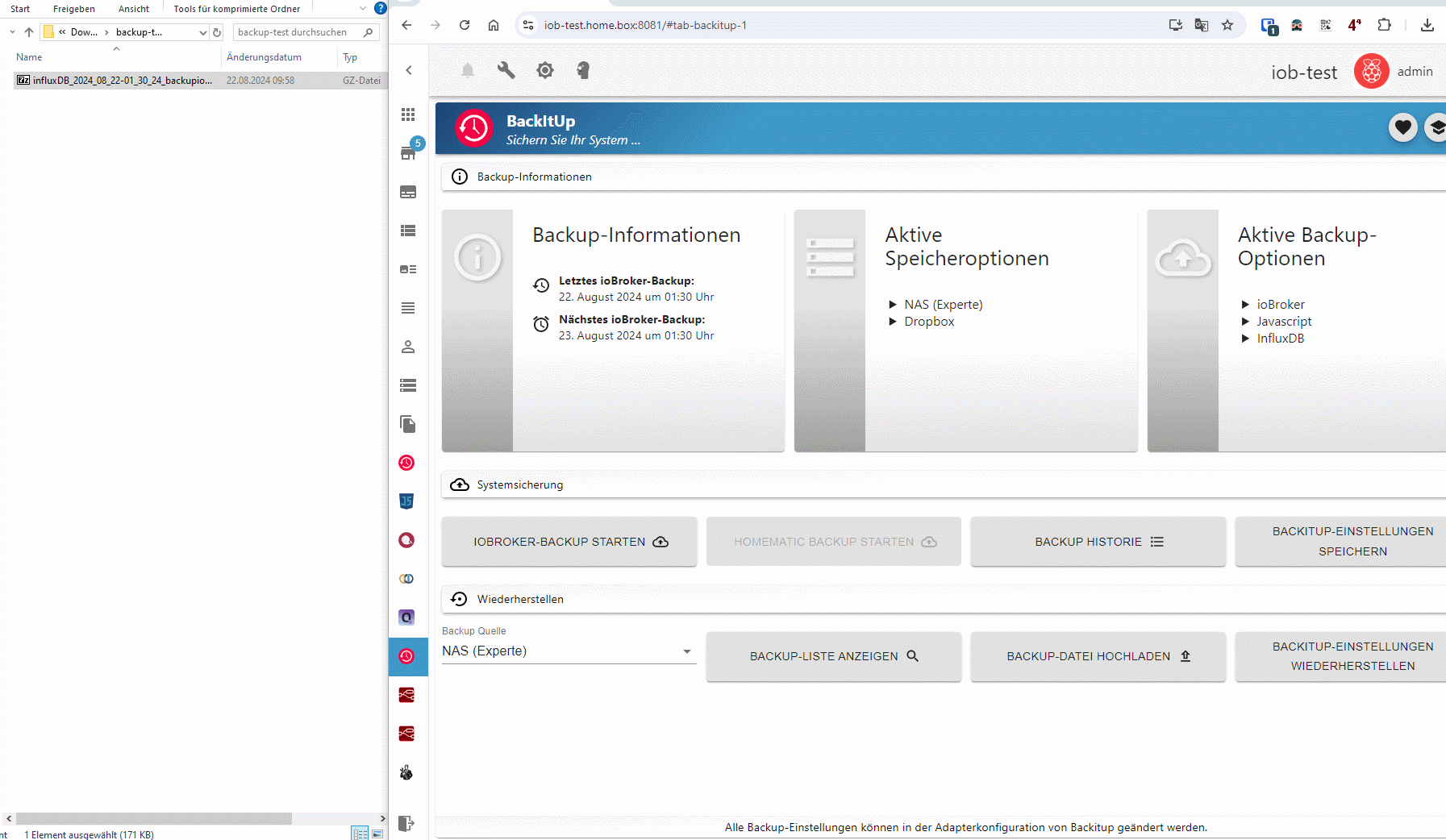Open the notifications bell in ioBroker
1446x840 pixels.
[468, 70]
